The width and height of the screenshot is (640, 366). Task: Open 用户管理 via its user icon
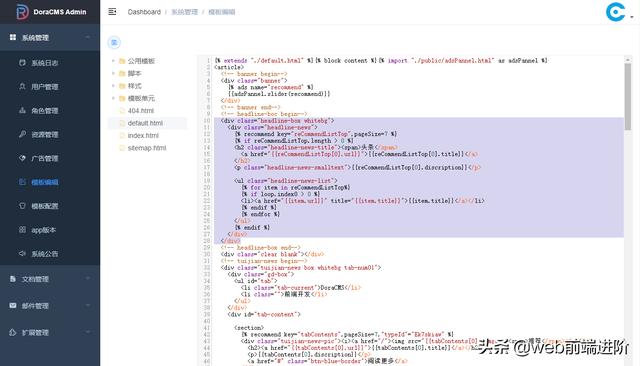coord(22,87)
